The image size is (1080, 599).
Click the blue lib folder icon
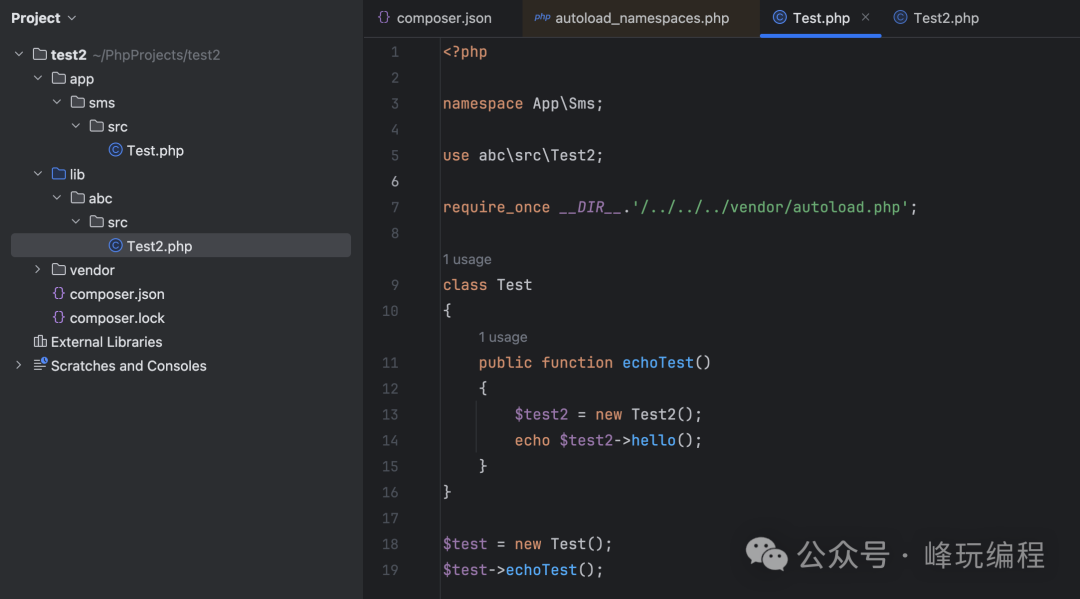point(58,175)
